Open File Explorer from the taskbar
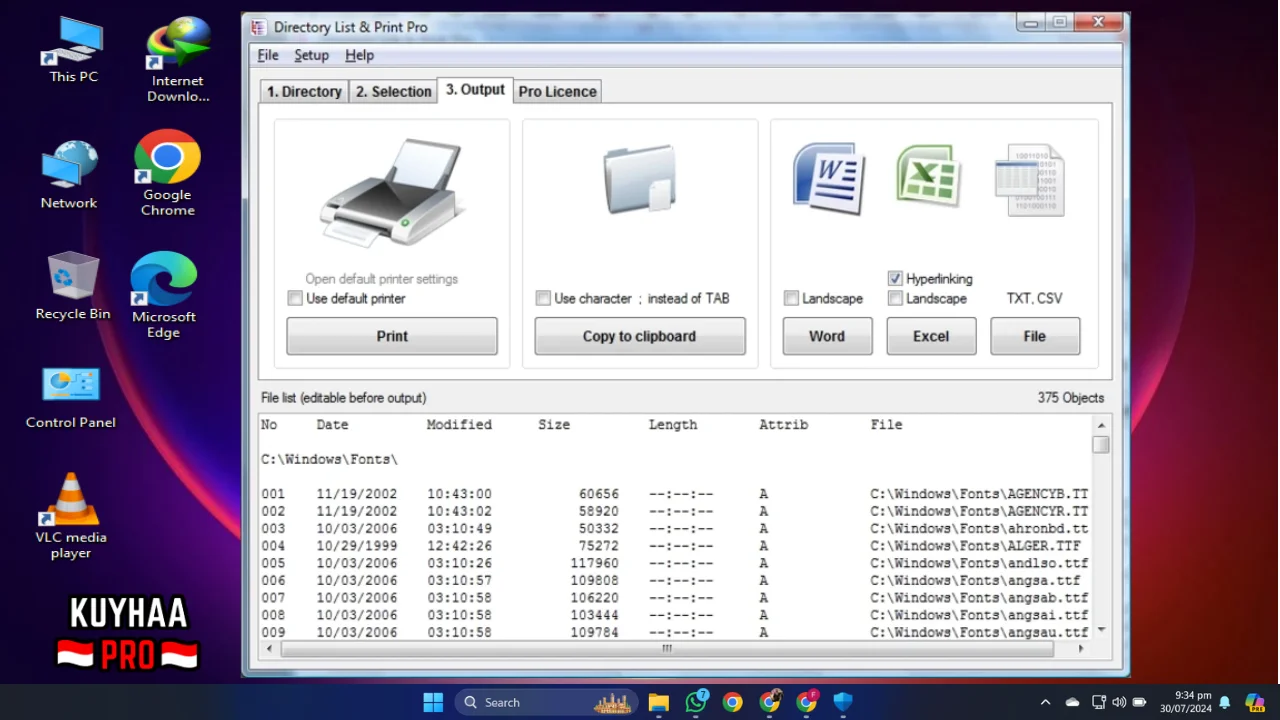The width and height of the screenshot is (1280, 720). (658, 702)
